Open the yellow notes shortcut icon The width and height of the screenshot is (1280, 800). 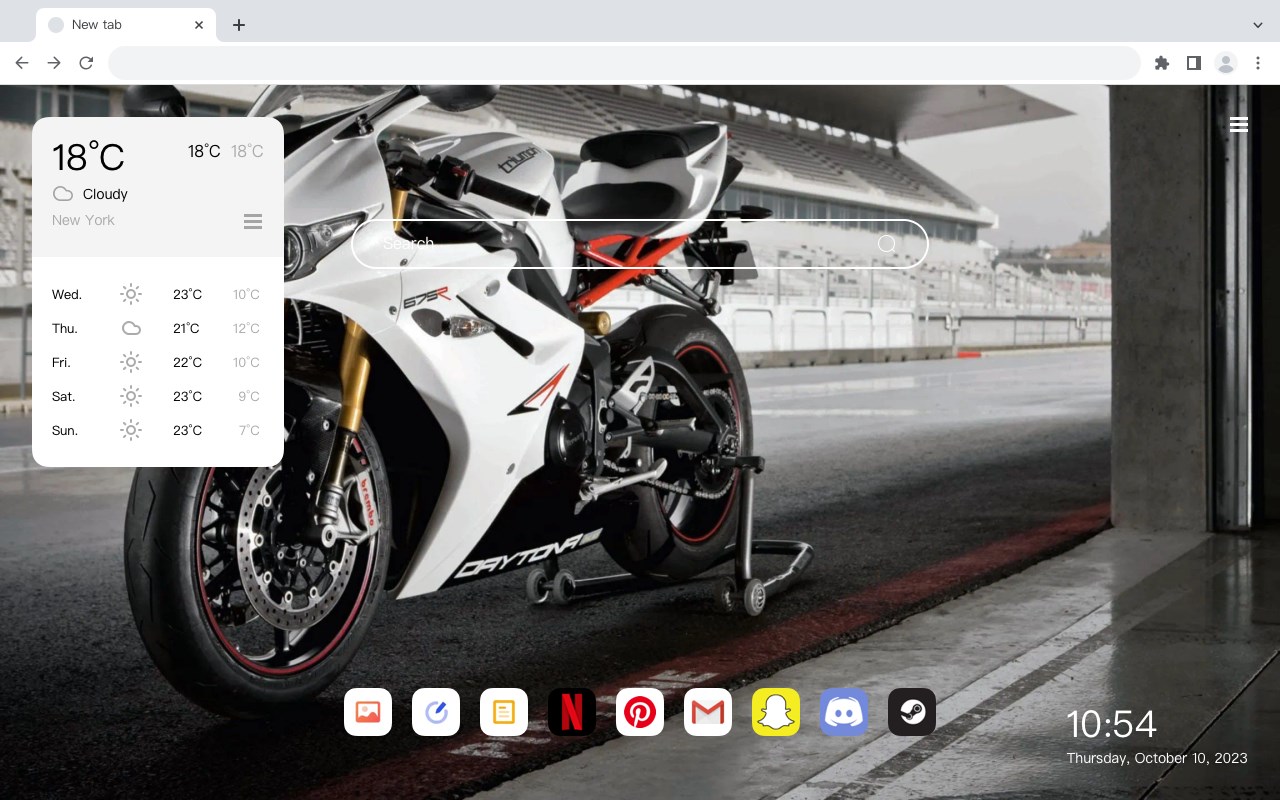504,712
